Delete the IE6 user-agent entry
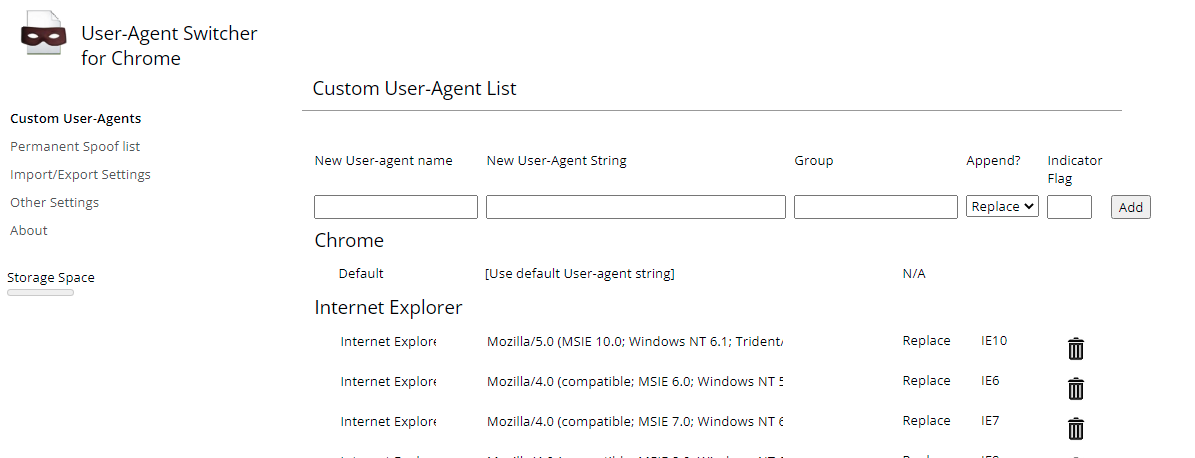The height and width of the screenshot is (458, 1195). [1075, 389]
